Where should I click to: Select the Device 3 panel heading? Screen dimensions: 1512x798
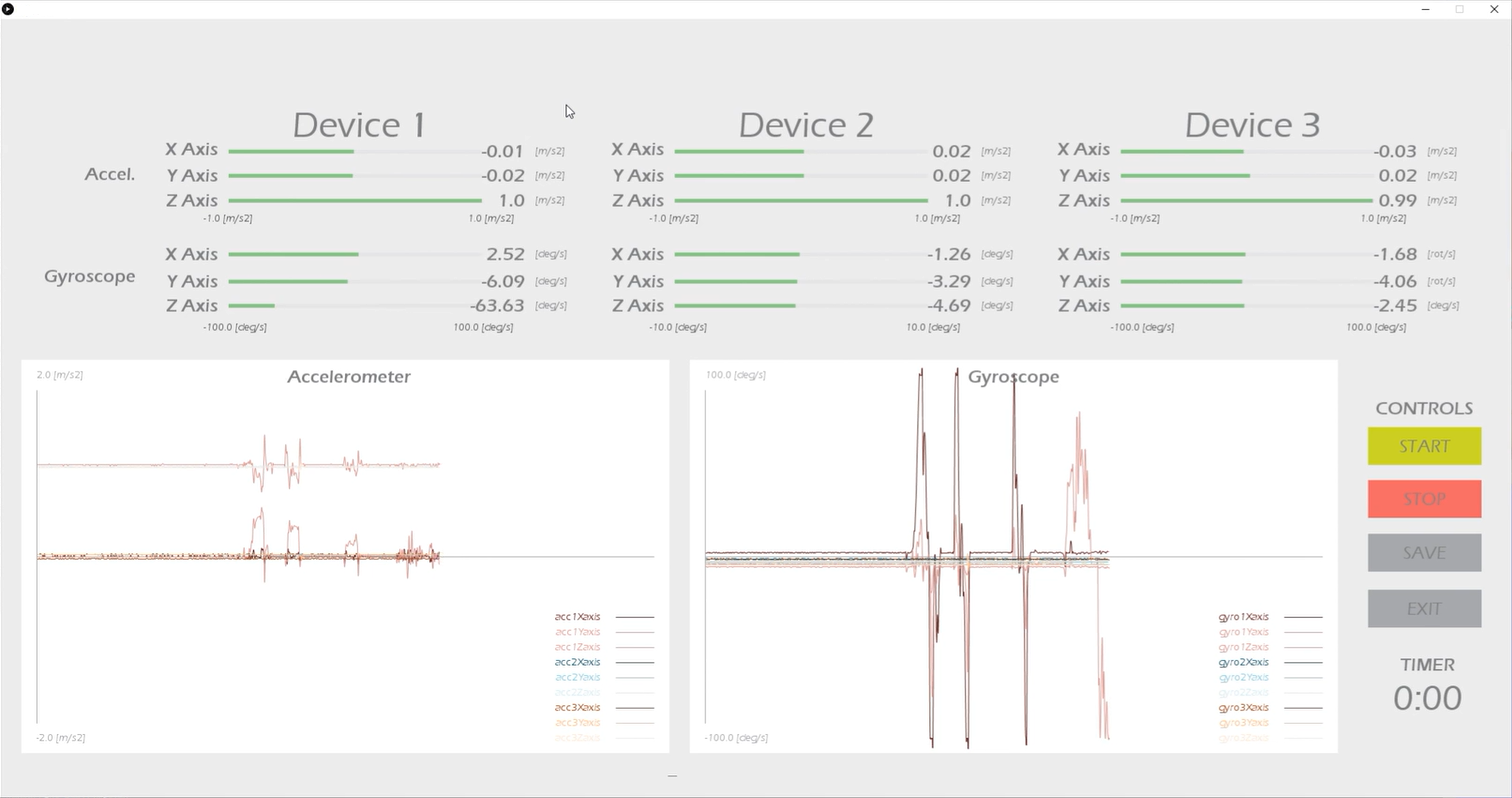[x=1251, y=124]
